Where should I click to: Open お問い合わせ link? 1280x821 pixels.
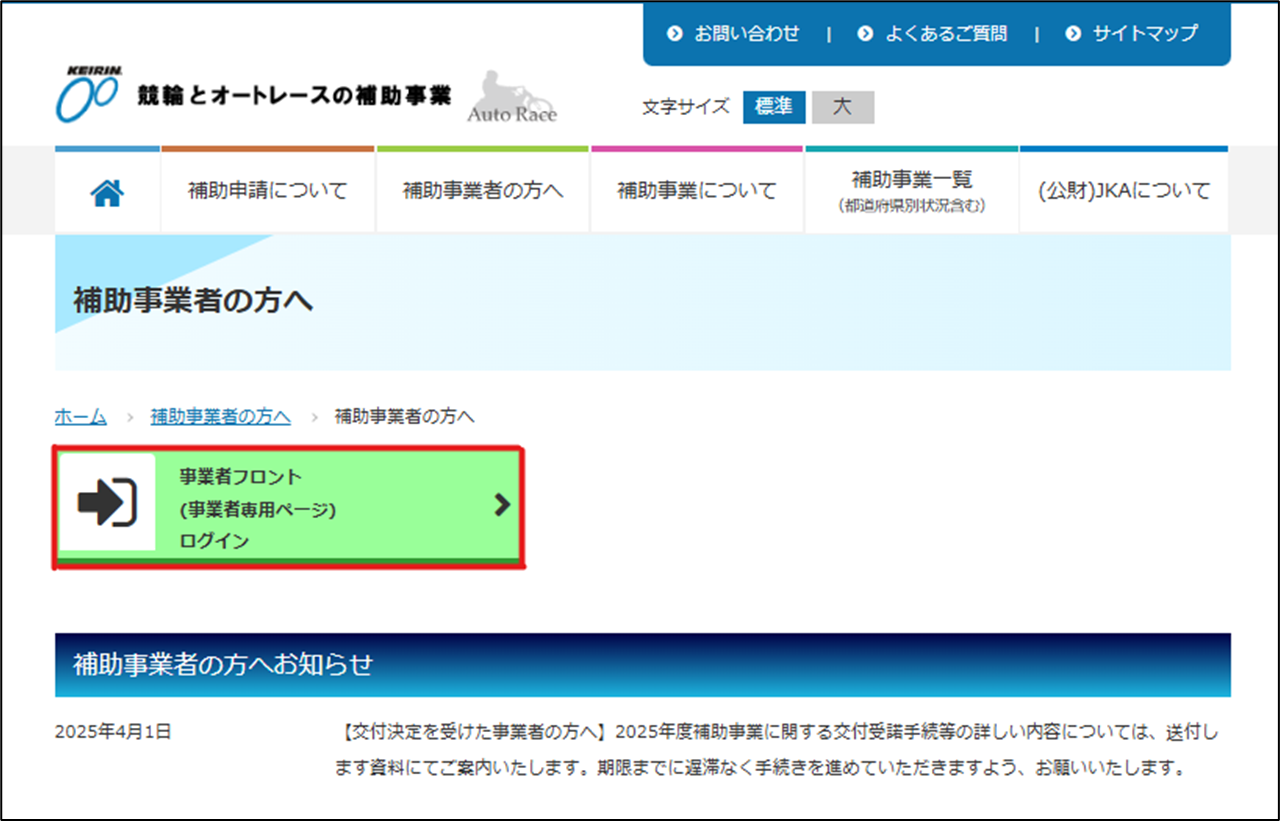tap(747, 34)
